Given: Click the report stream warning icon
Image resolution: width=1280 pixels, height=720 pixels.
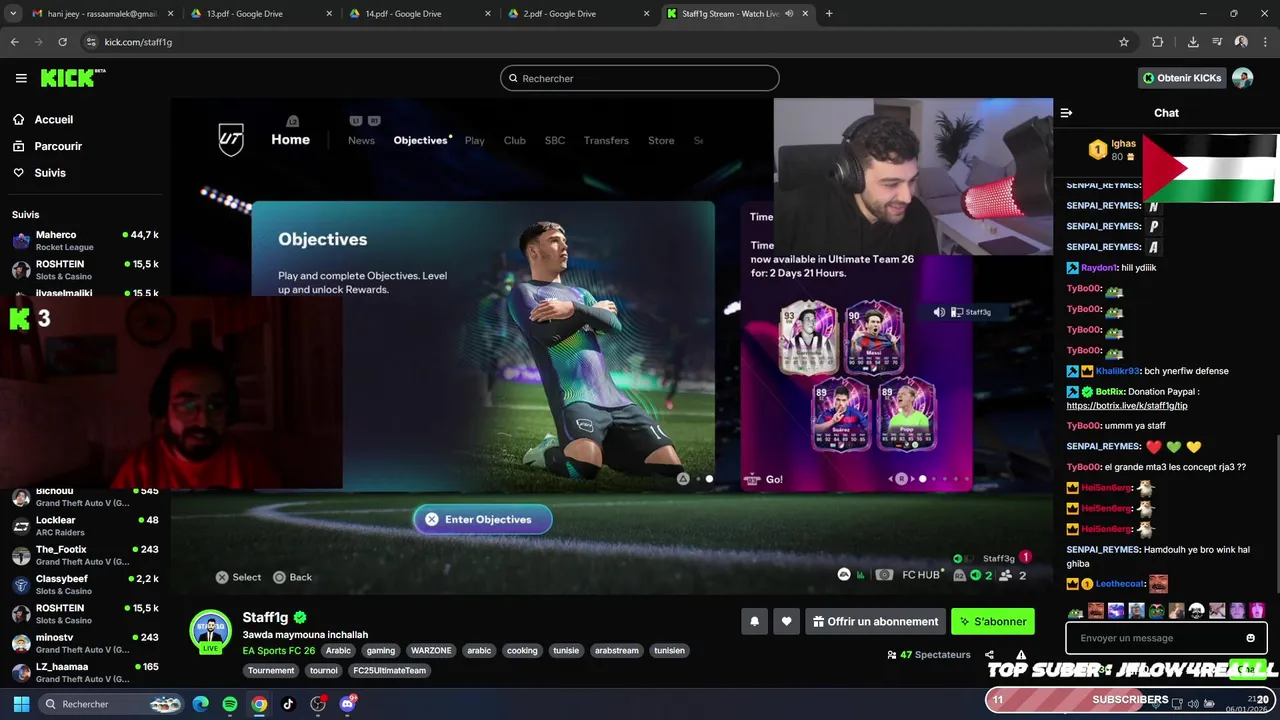Looking at the screenshot, I should click(x=1021, y=655).
